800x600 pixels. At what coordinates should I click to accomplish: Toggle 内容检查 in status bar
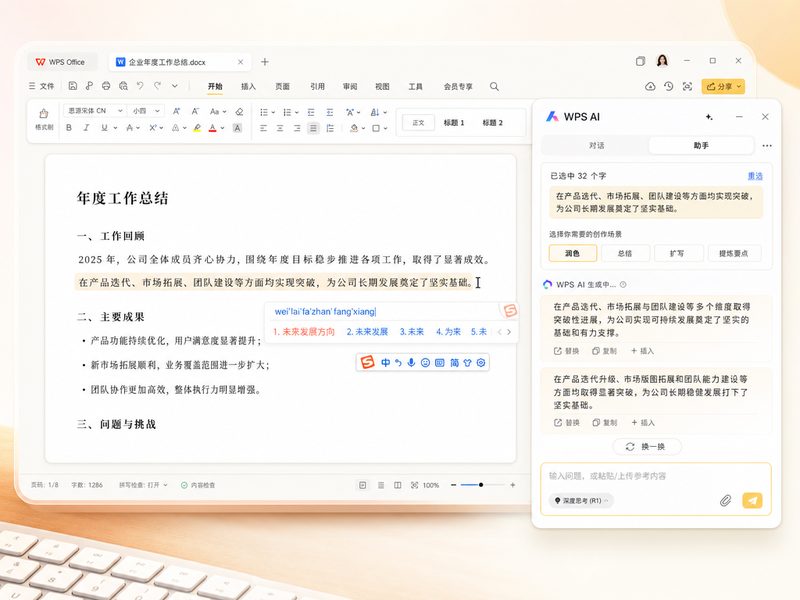(198, 485)
